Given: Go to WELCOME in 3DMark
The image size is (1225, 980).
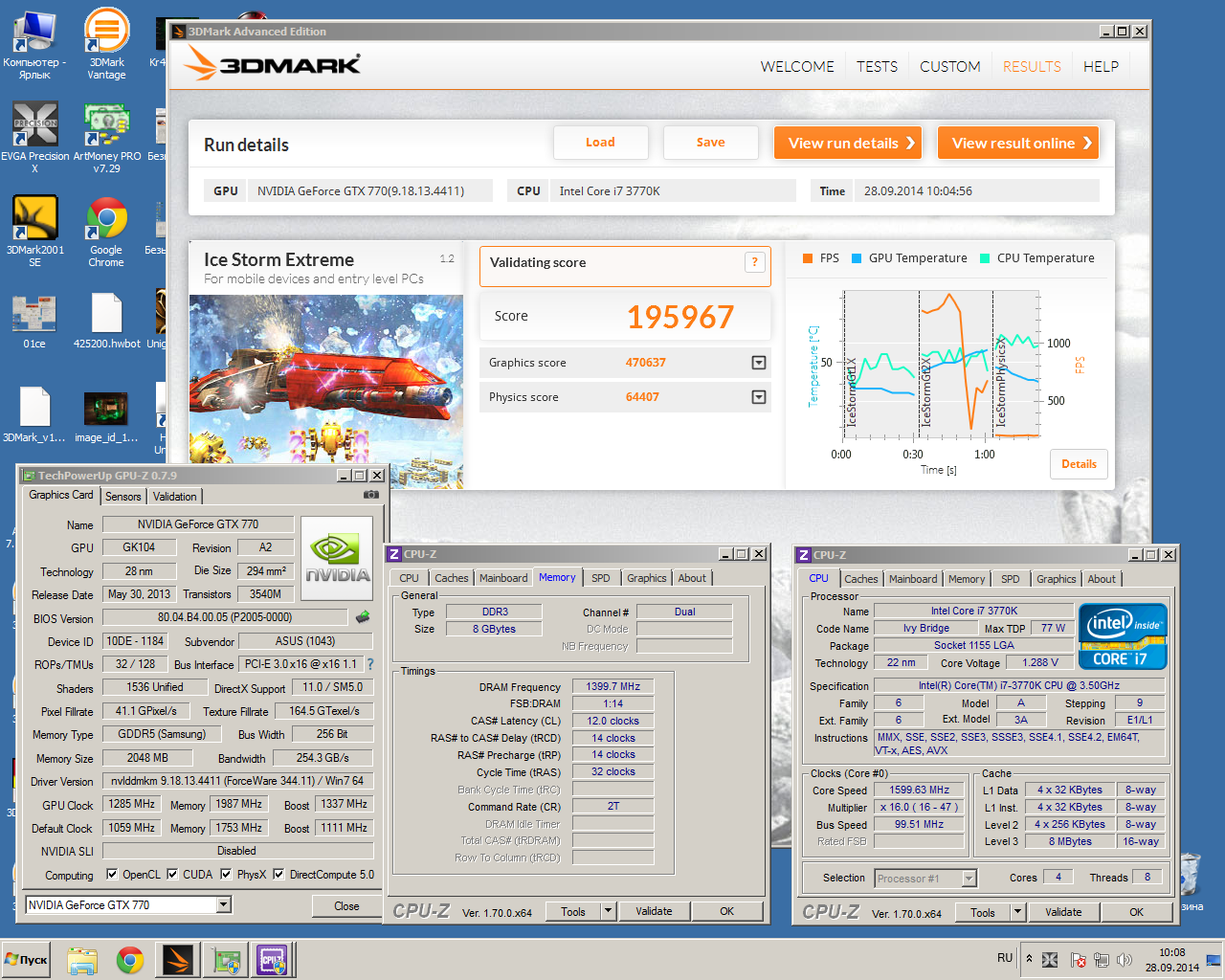Looking at the screenshot, I should (x=797, y=66).
